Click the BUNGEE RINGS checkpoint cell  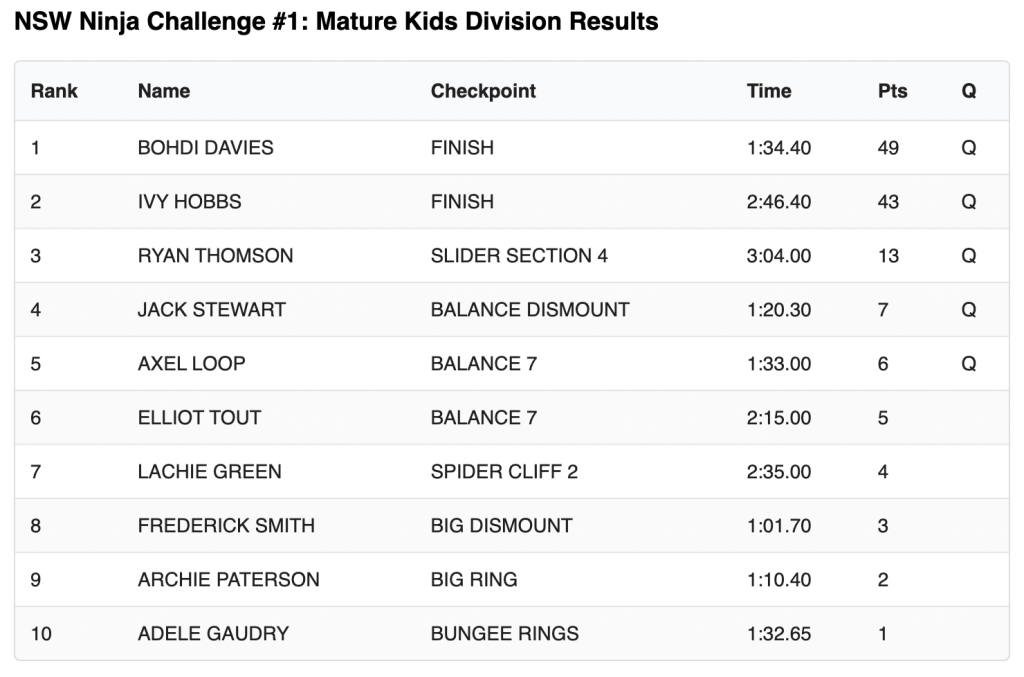click(x=504, y=634)
